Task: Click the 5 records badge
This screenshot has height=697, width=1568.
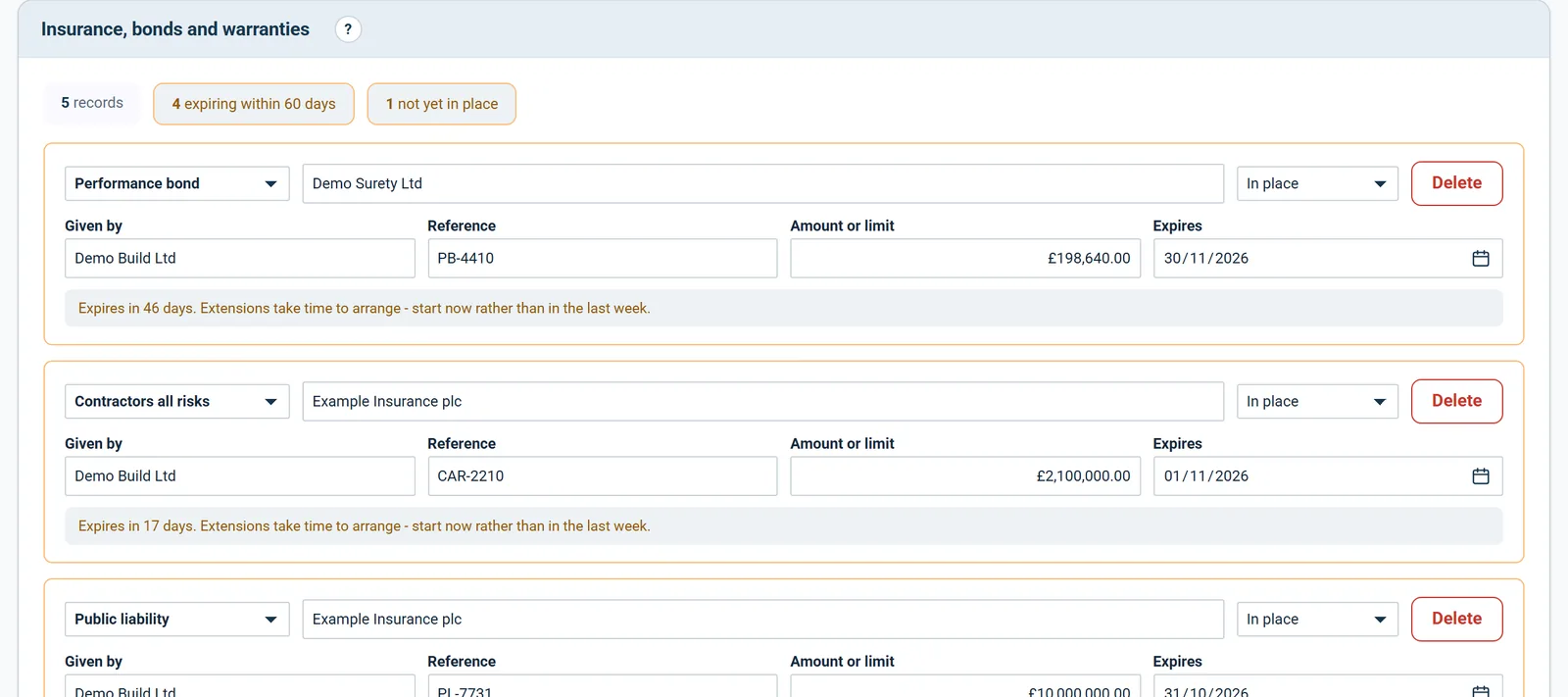Action: (x=92, y=103)
